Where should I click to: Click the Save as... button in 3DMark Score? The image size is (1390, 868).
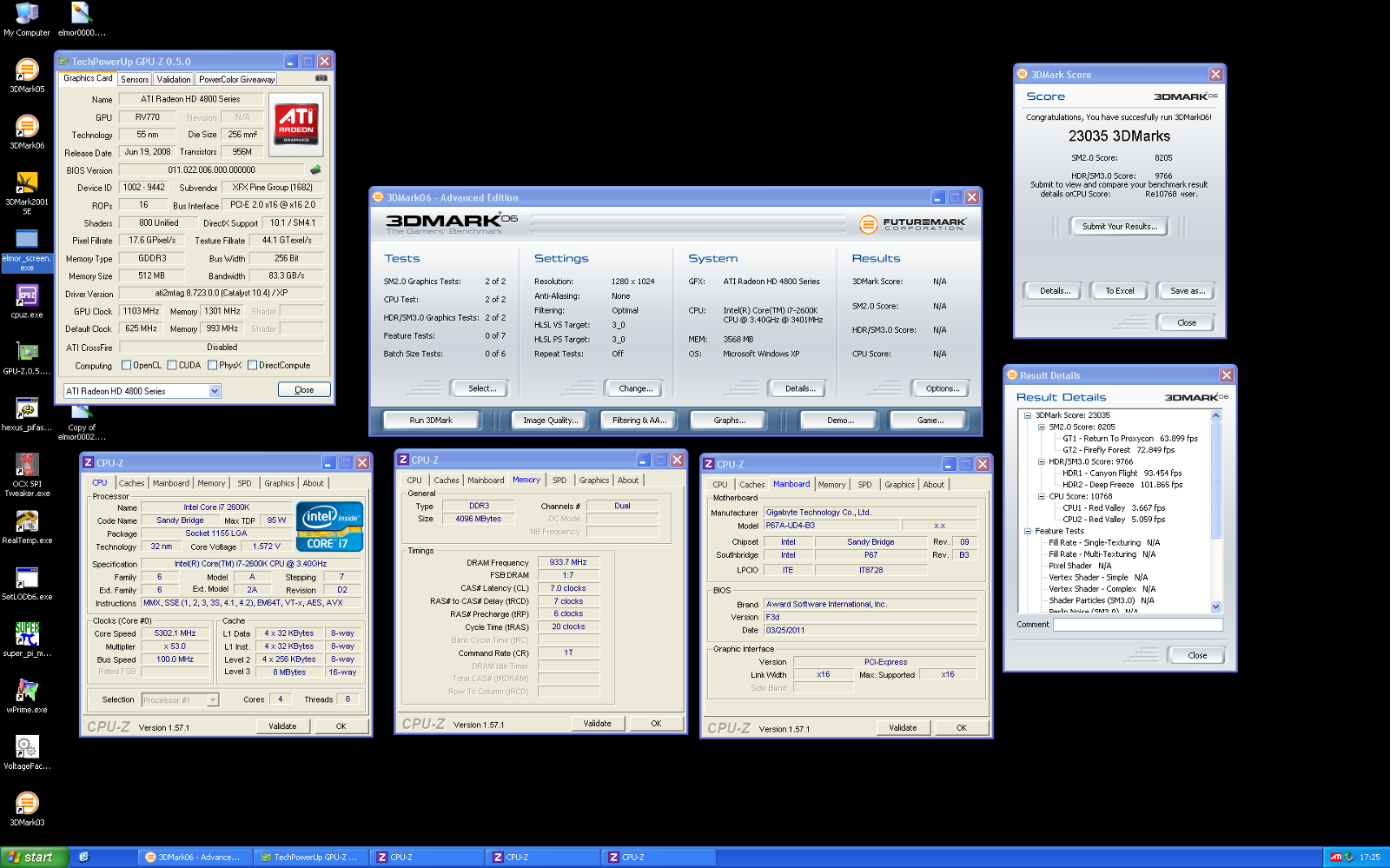(1188, 291)
